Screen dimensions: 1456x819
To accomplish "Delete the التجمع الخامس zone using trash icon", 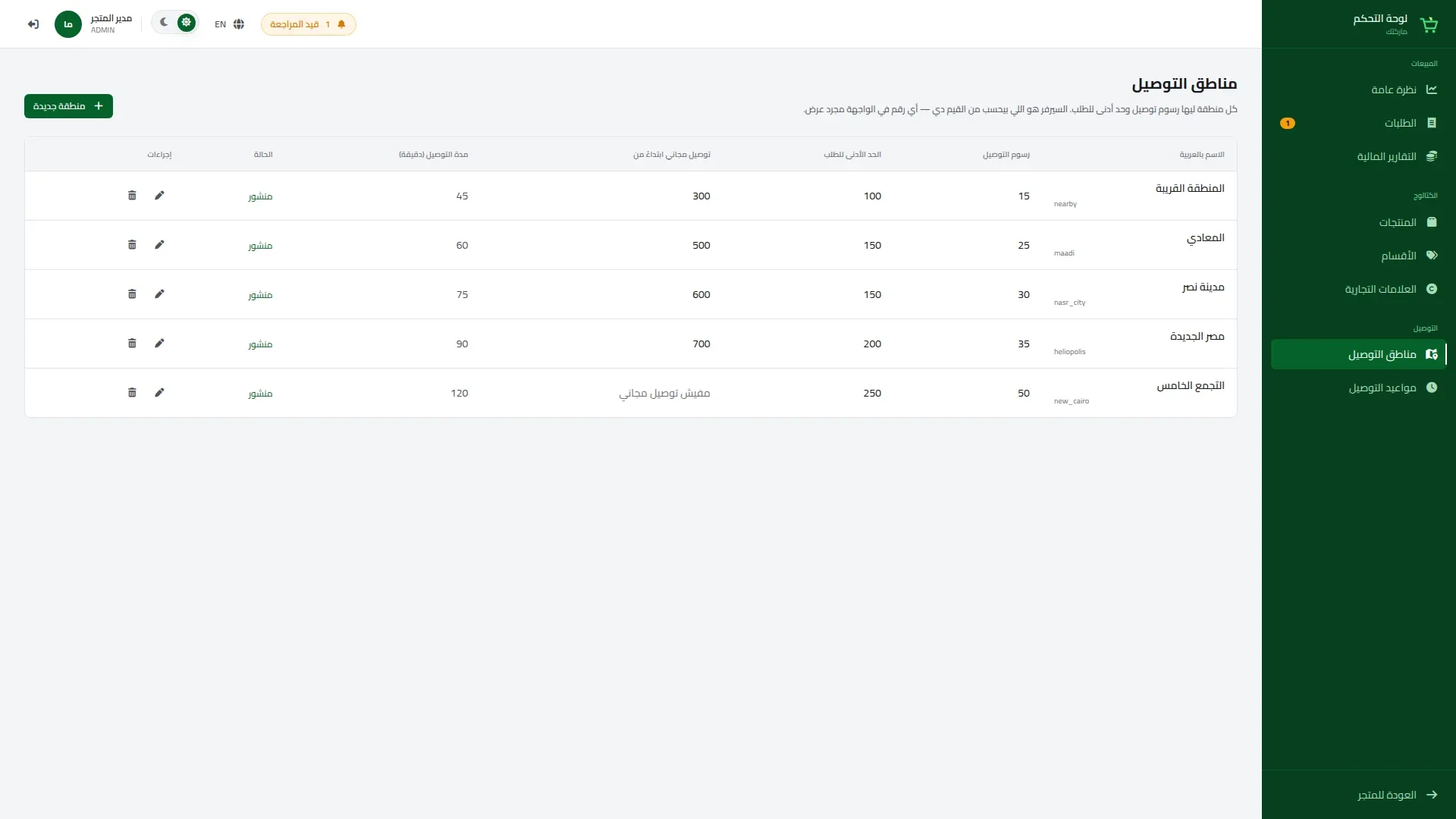I will [x=132, y=393].
